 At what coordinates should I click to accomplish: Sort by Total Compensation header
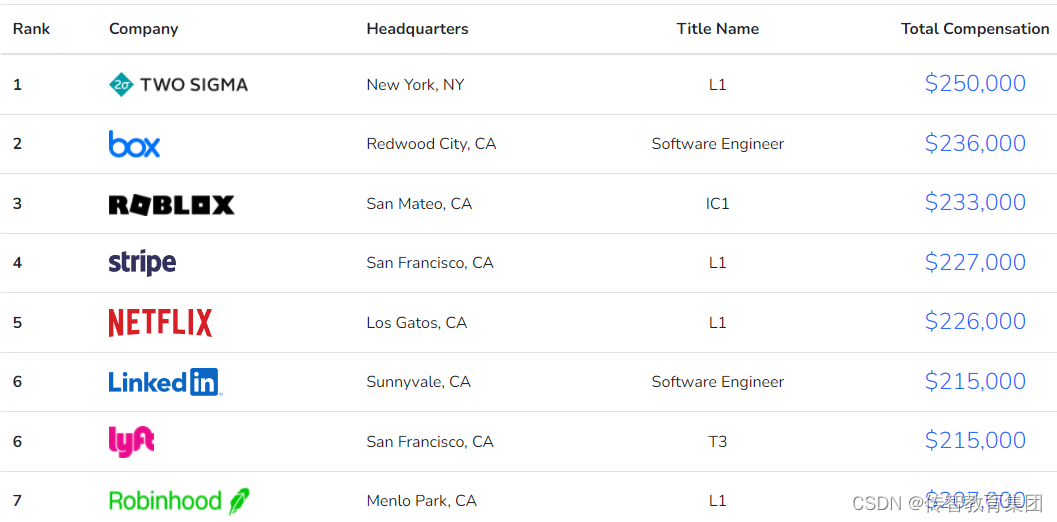975,29
